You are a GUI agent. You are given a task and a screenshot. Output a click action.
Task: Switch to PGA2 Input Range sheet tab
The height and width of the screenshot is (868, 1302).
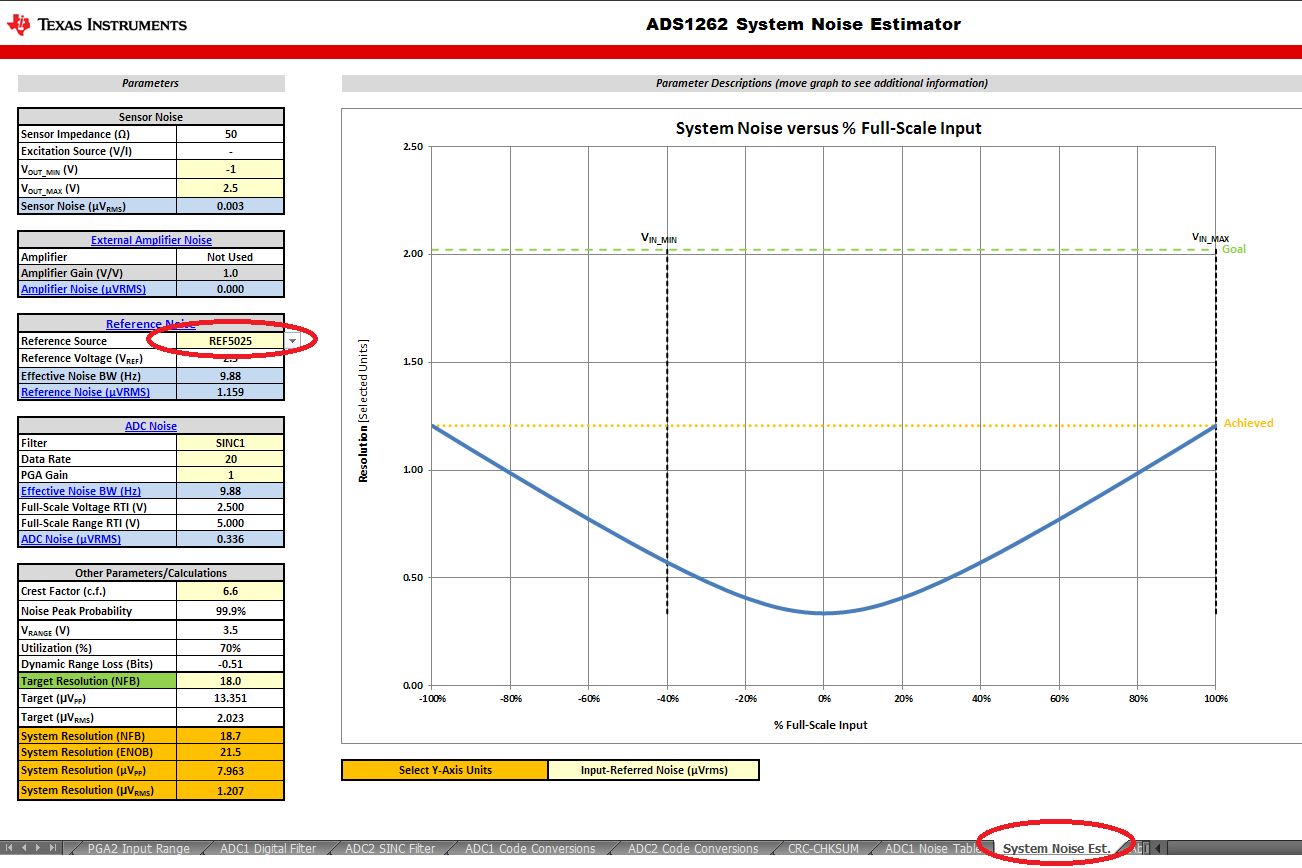point(138,849)
